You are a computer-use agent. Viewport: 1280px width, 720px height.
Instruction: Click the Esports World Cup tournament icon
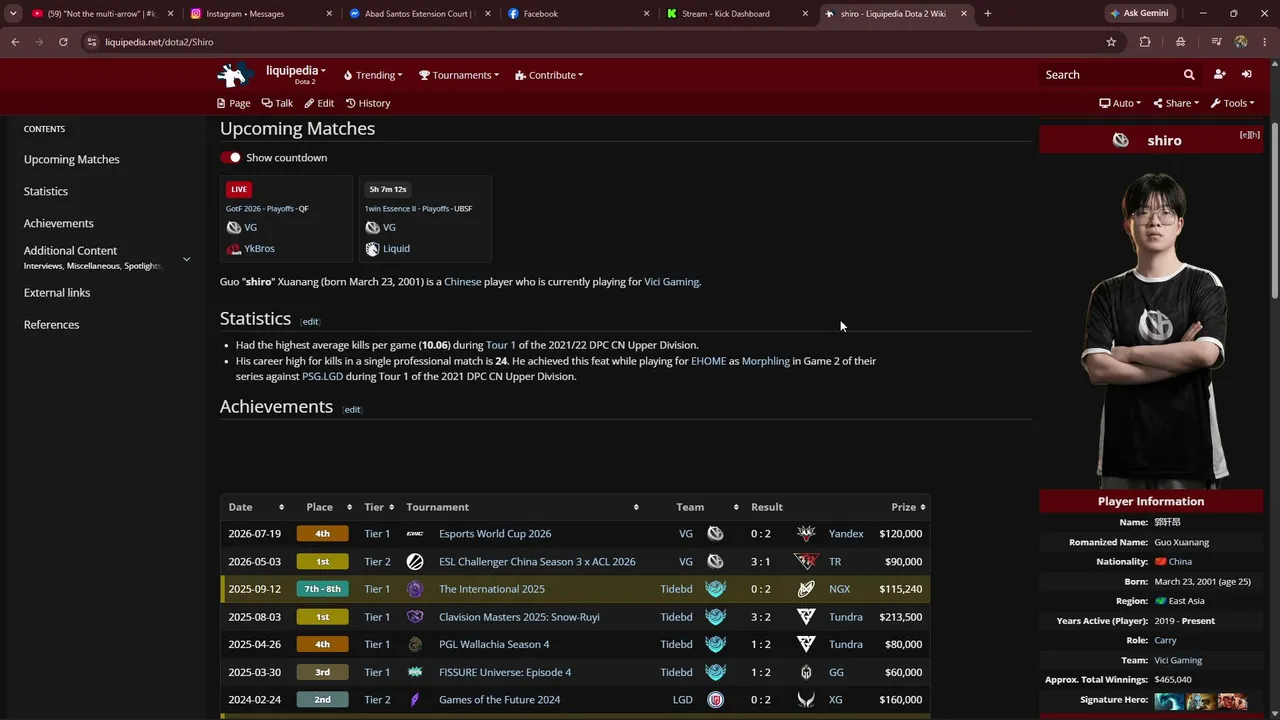click(415, 534)
